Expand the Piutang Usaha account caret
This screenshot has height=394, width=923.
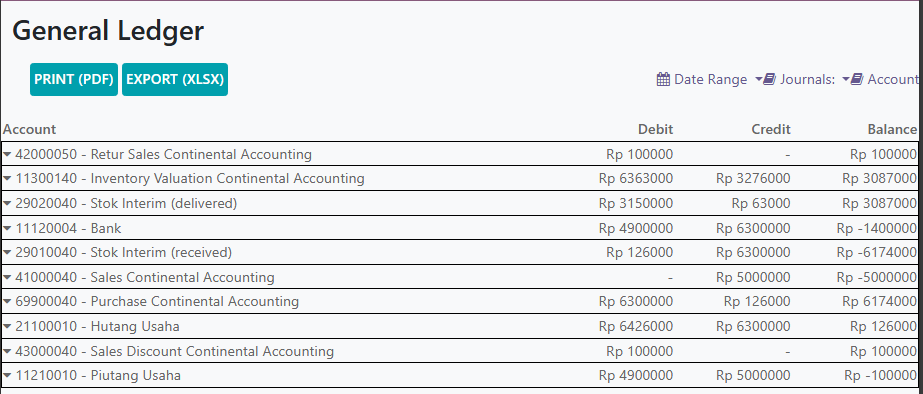click(7, 376)
